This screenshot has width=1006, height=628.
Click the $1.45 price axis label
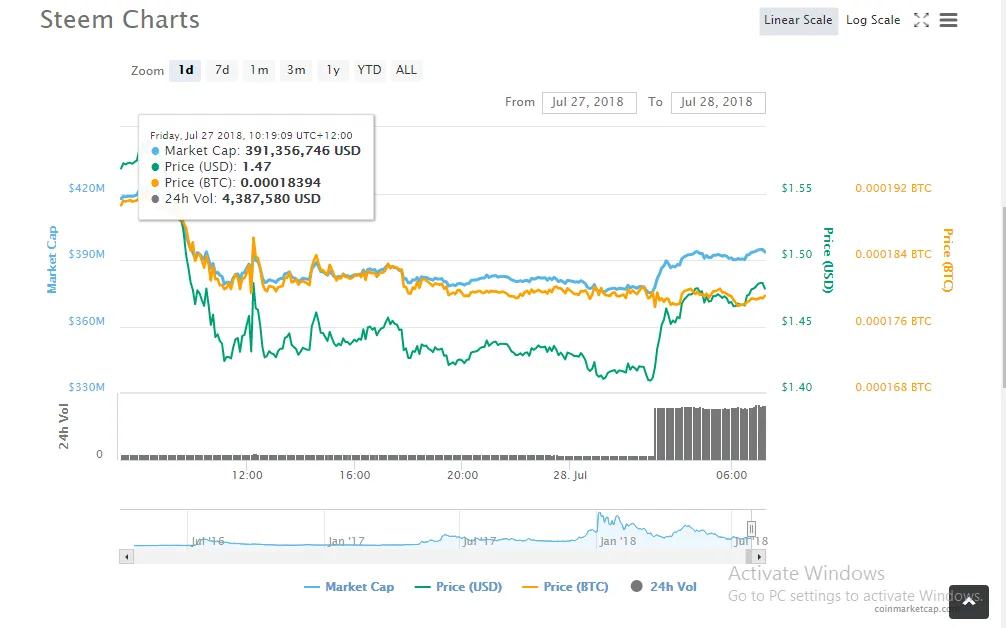(x=796, y=321)
